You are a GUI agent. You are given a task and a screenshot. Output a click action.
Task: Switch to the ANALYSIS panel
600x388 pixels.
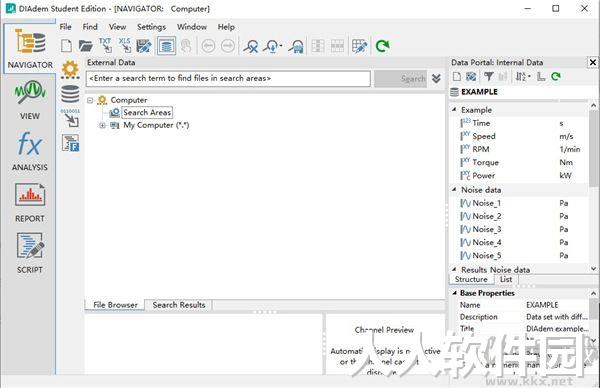(x=30, y=151)
